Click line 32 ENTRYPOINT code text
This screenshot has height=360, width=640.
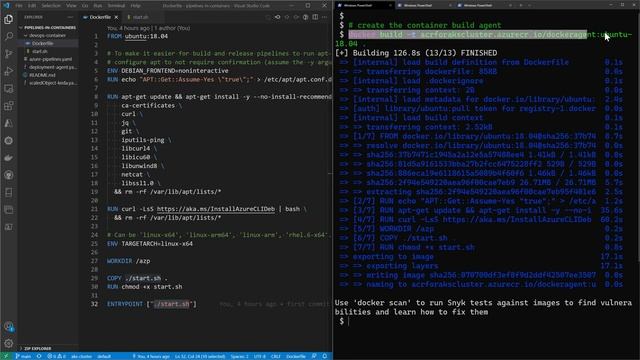tap(151, 304)
